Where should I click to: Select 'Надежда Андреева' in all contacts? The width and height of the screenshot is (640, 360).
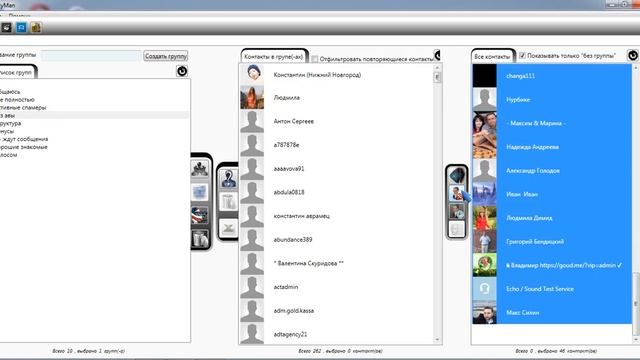(552, 147)
